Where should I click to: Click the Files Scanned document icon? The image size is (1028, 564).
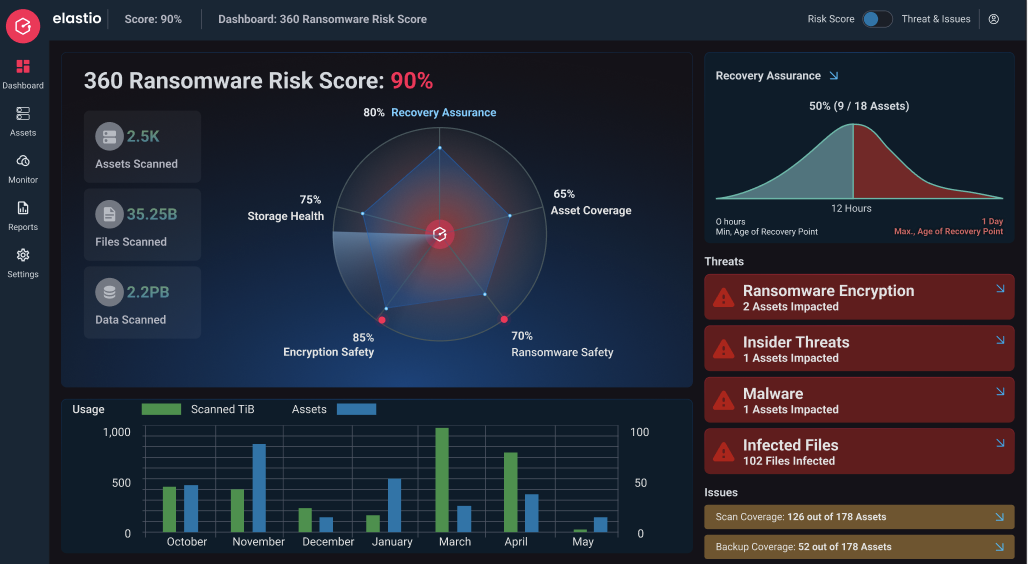pos(109,214)
